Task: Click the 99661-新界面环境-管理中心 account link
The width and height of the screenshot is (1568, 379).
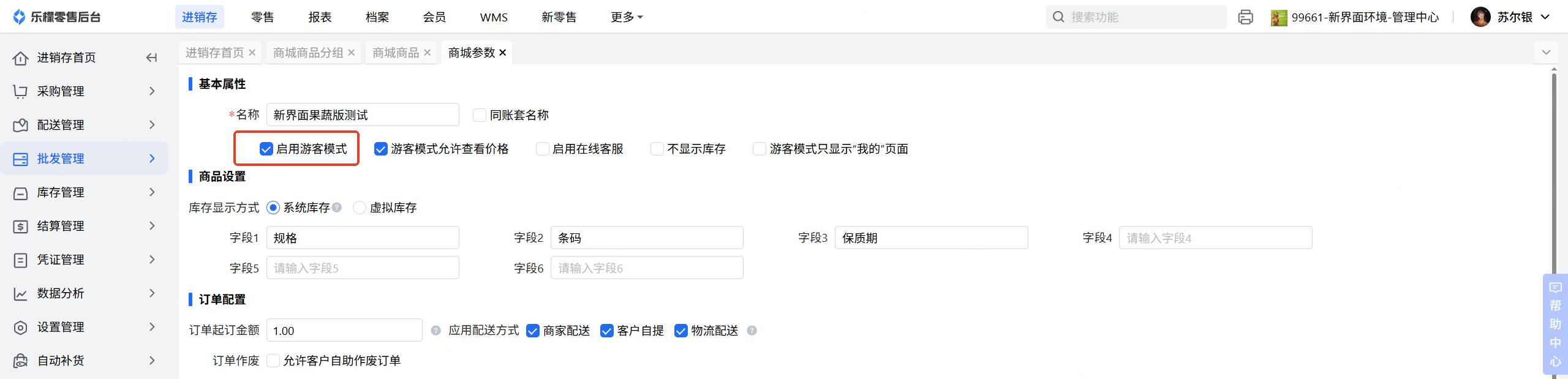Action: (x=1365, y=17)
